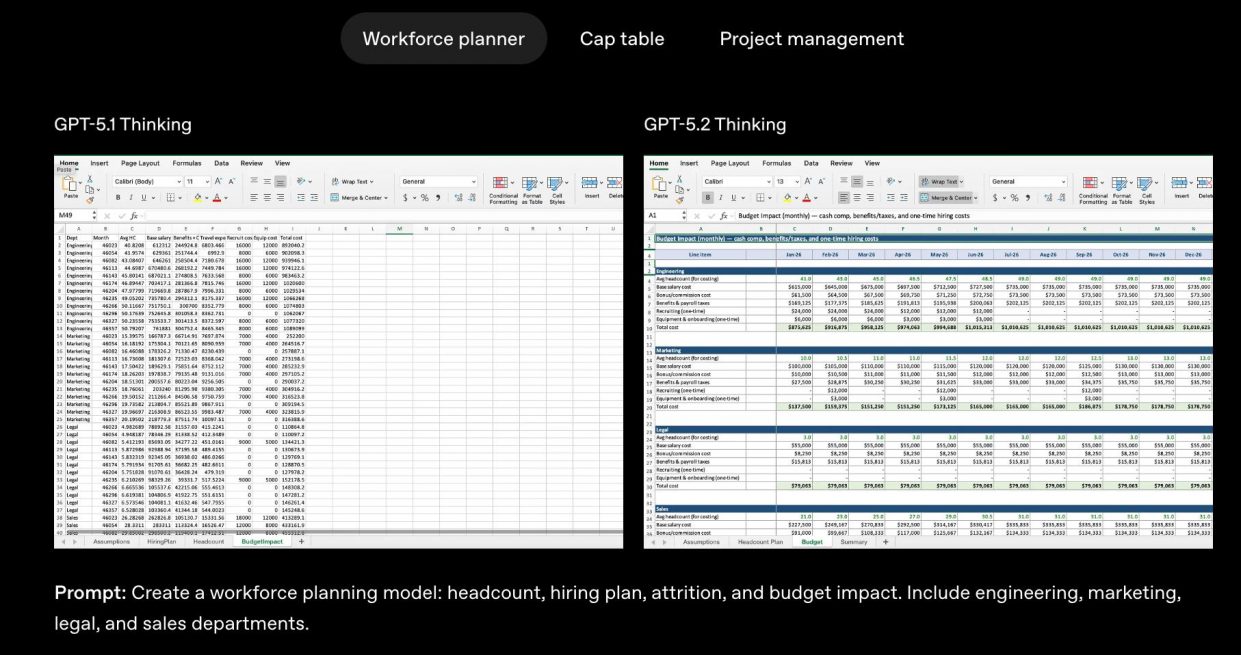Click Insert cells icon in GPT-5.1 spreadsheet
Image resolution: width=1241 pixels, height=655 pixels.
point(589,182)
